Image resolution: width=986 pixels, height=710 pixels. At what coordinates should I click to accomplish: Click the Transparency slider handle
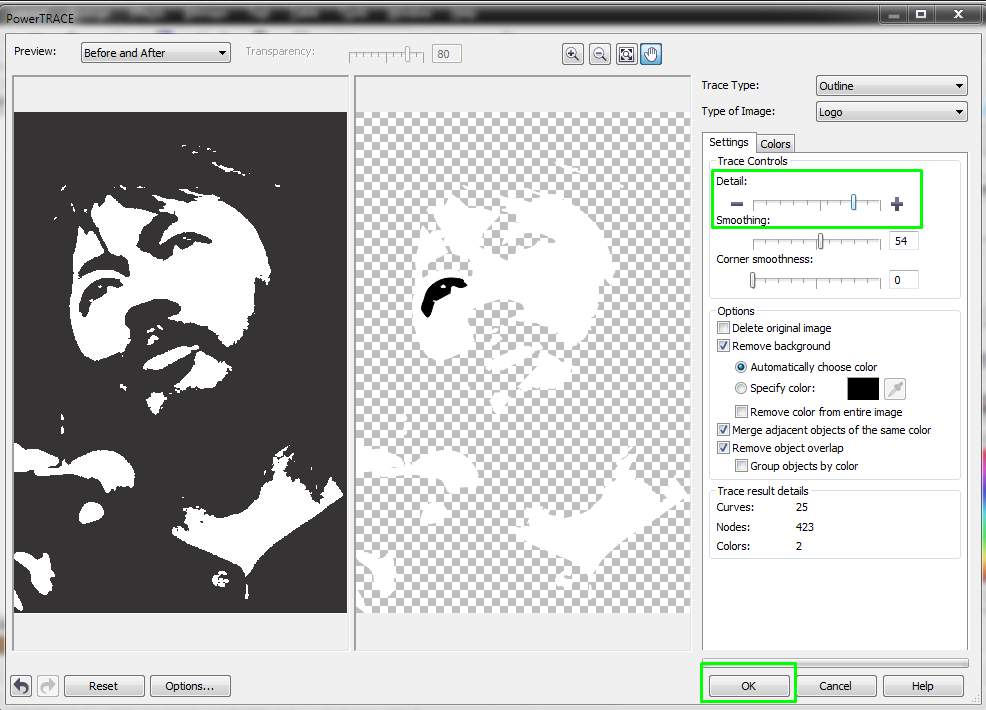407,54
